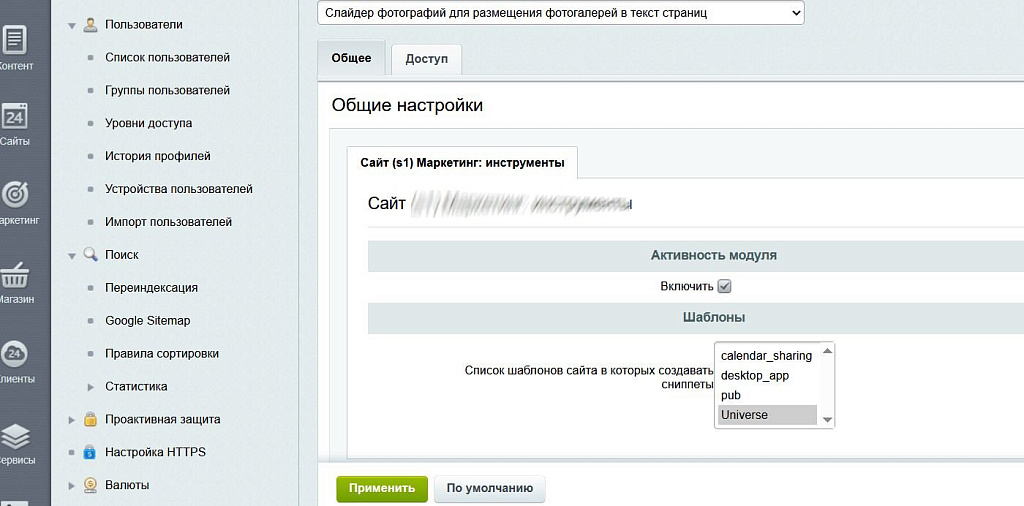Open the Сайты section icon
Viewport: 1024px width, 506px height.
[x=15, y=118]
